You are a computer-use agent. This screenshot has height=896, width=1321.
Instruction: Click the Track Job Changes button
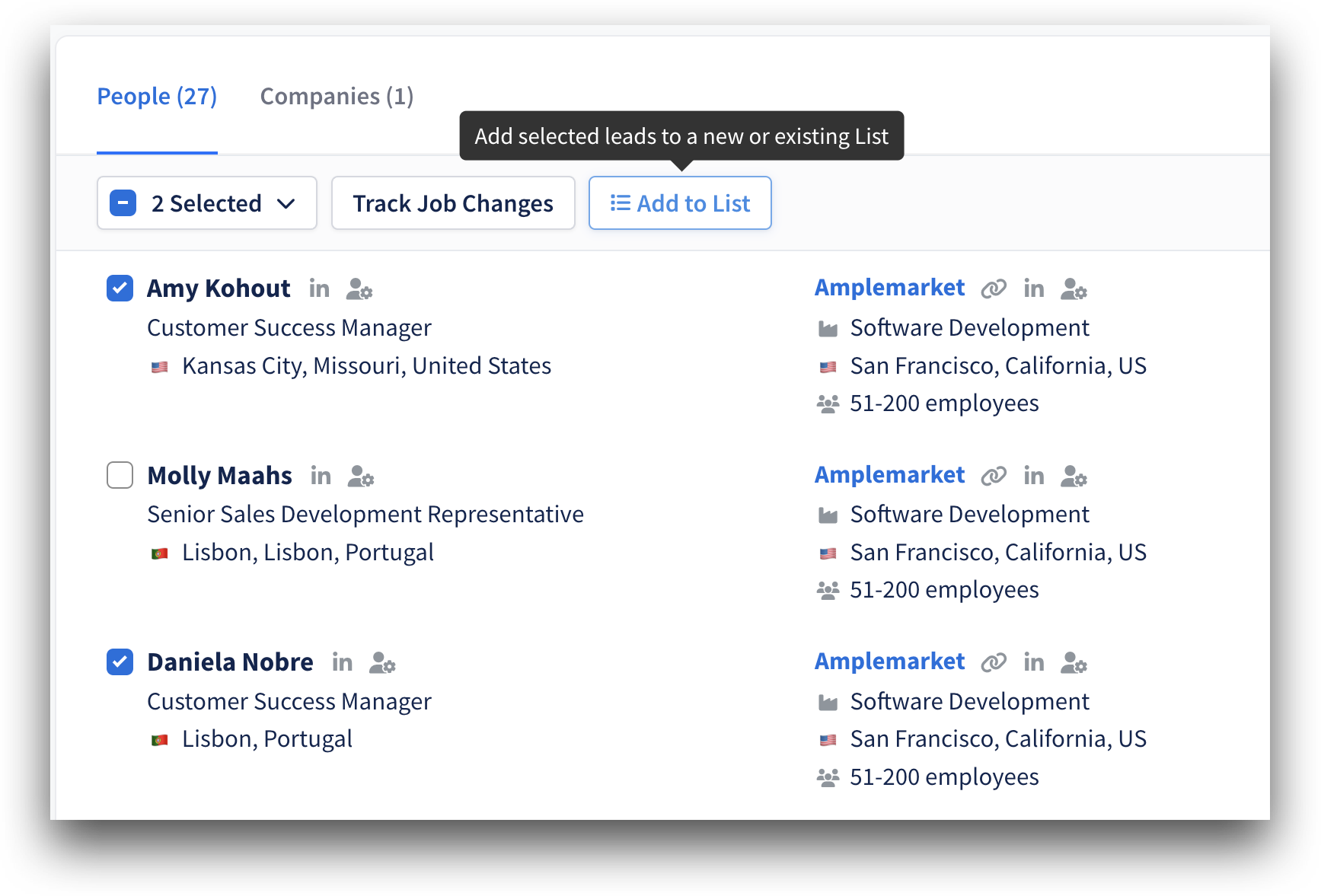453,203
